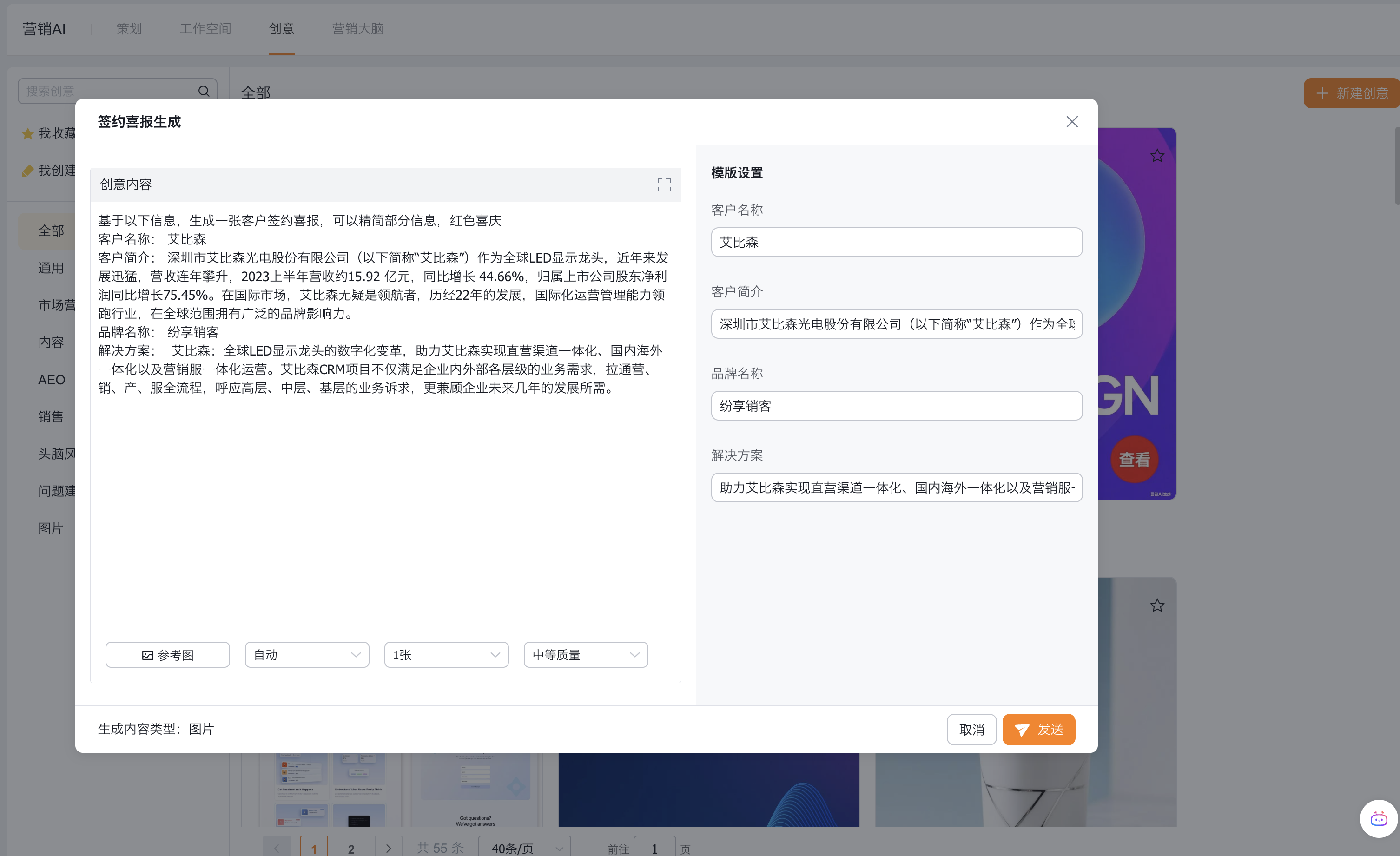This screenshot has height=856, width=1400.
Task: Click the 客户名称 input field
Action: pos(896,243)
